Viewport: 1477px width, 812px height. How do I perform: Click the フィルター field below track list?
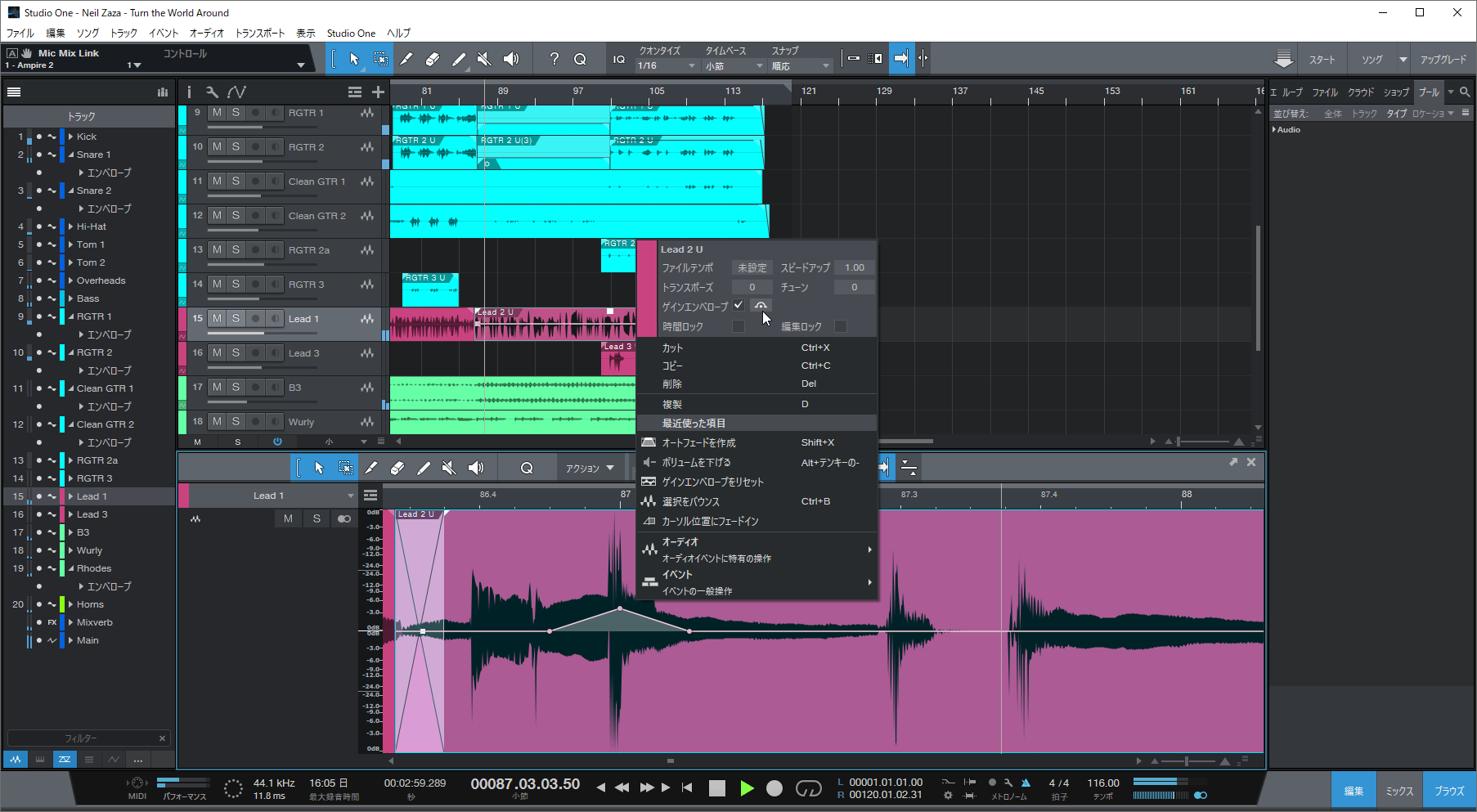click(x=82, y=738)
